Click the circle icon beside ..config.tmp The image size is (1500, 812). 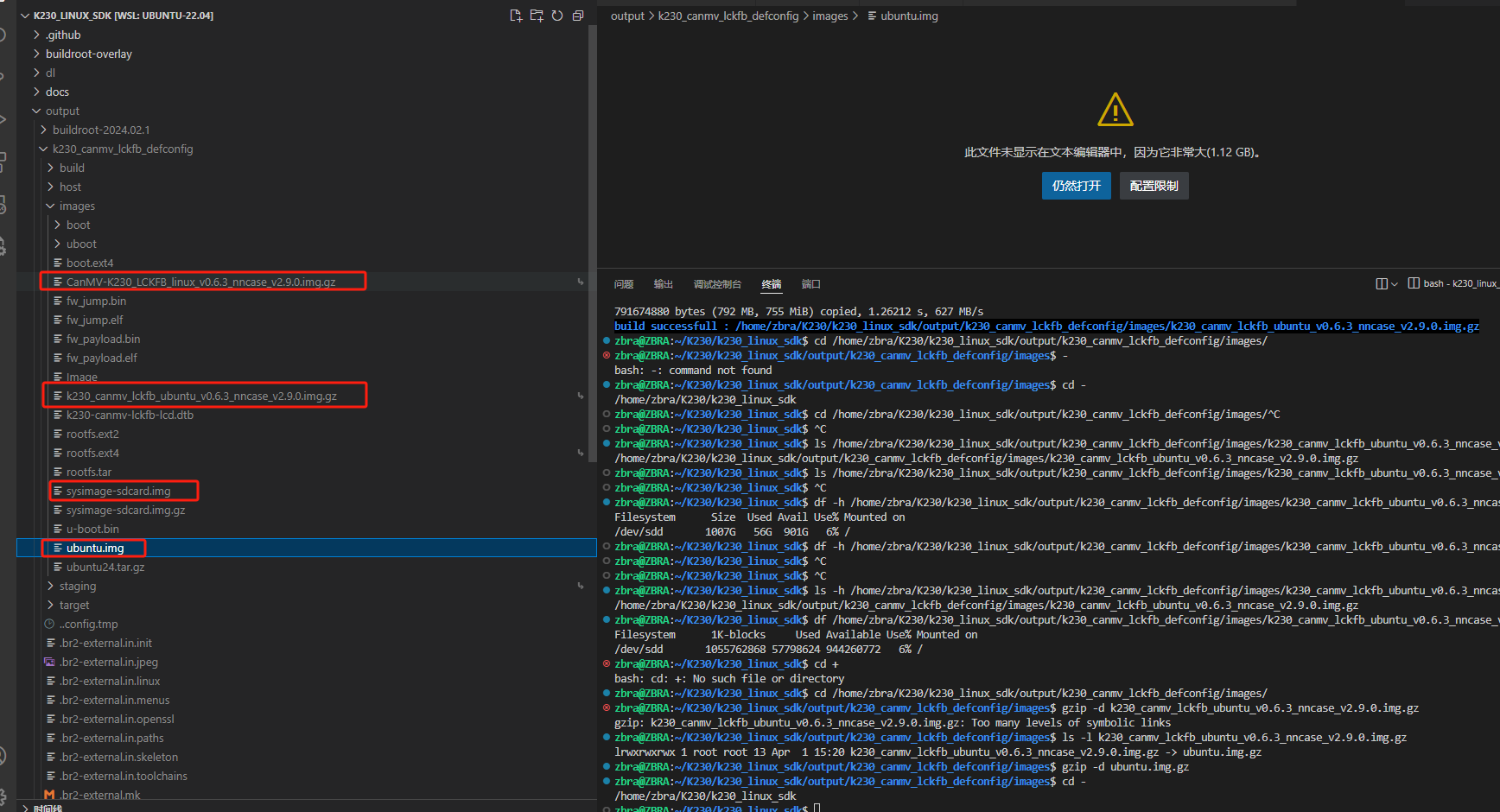[x=49, y=624]
